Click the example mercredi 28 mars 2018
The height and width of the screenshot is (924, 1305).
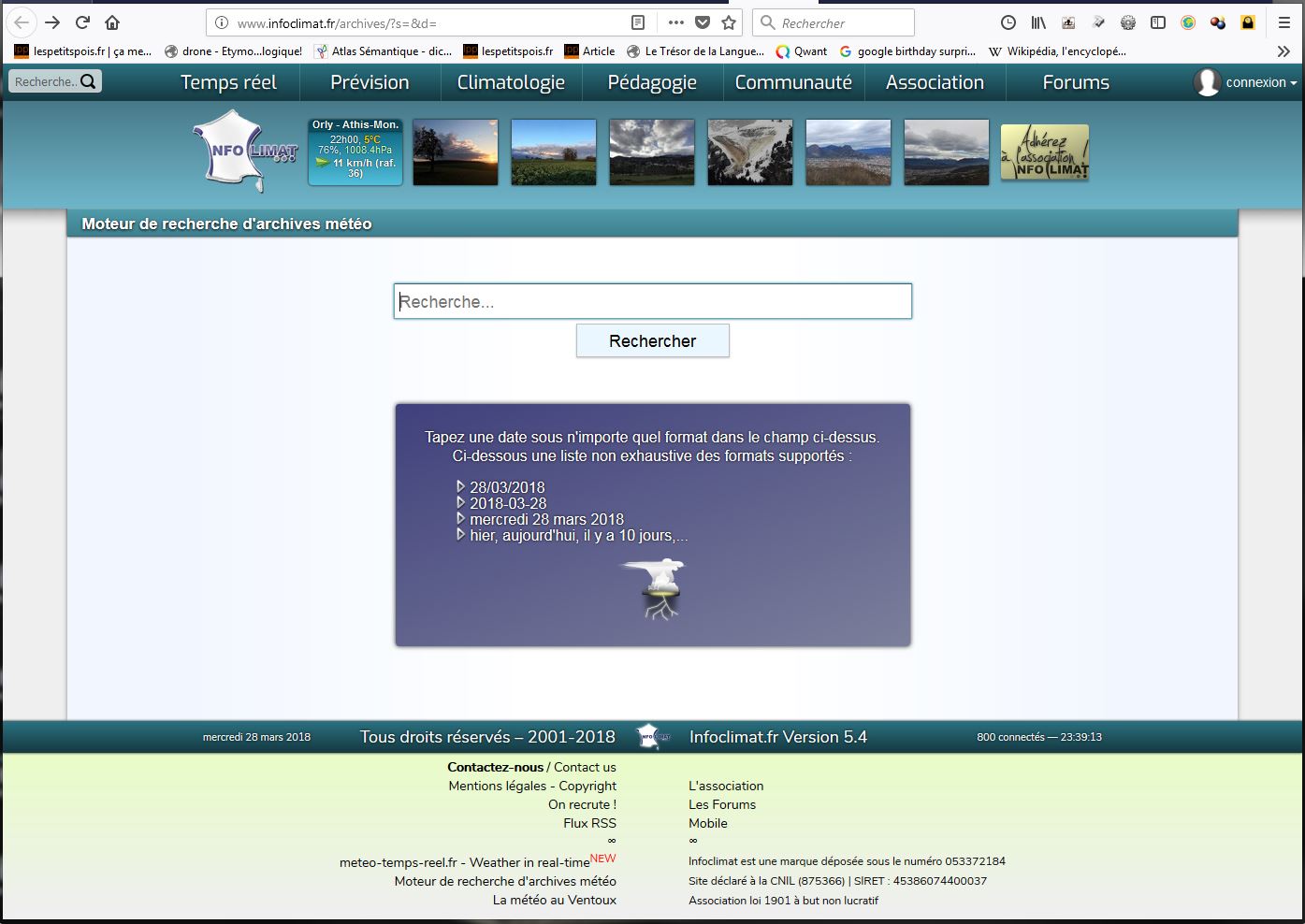point(546,519)
